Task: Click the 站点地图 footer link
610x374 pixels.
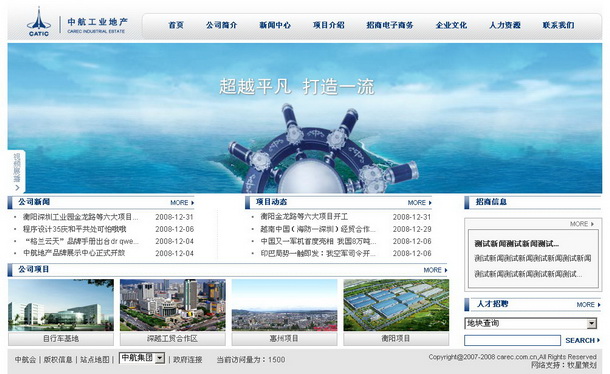Action: coord(95,360)
